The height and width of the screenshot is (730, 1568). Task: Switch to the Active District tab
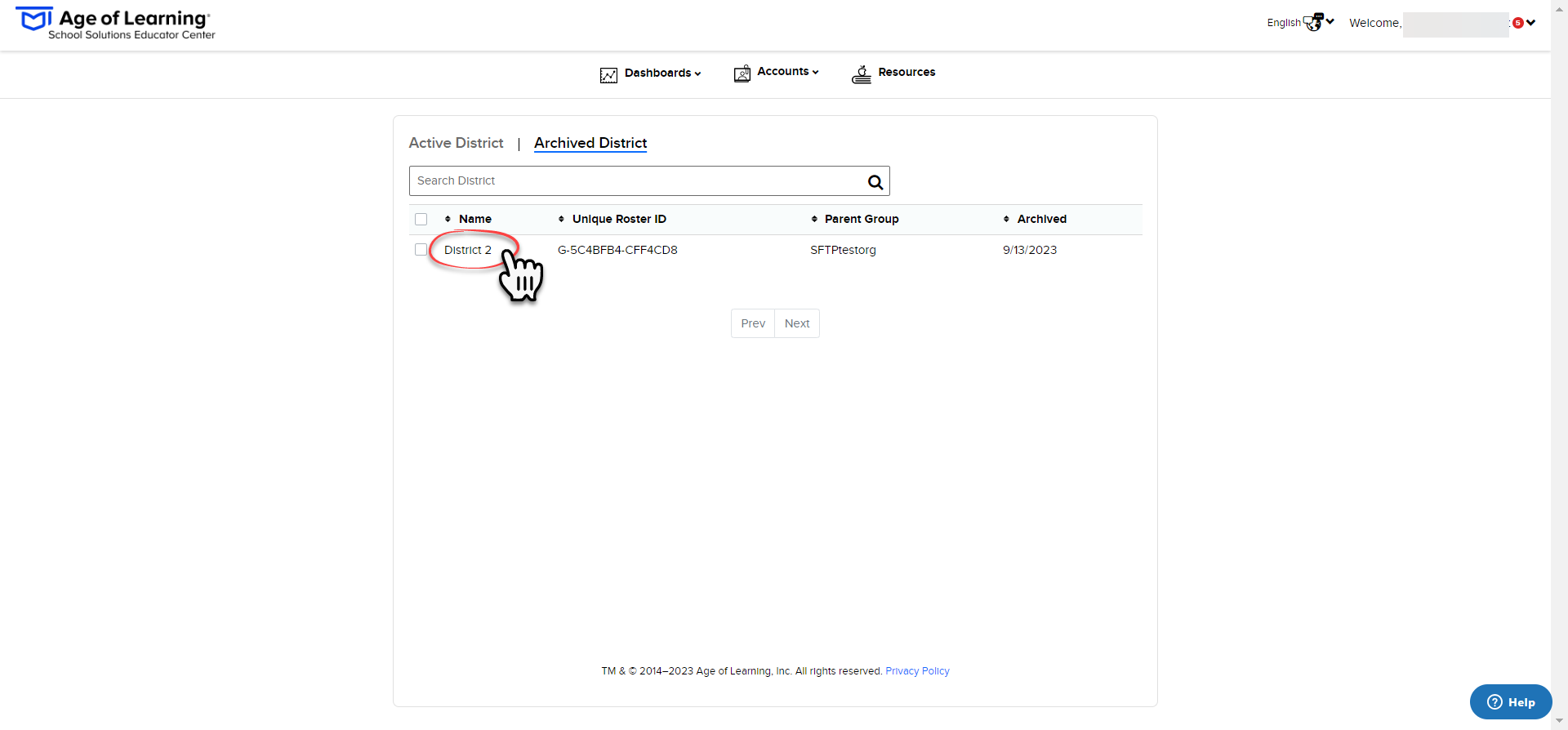456,143
